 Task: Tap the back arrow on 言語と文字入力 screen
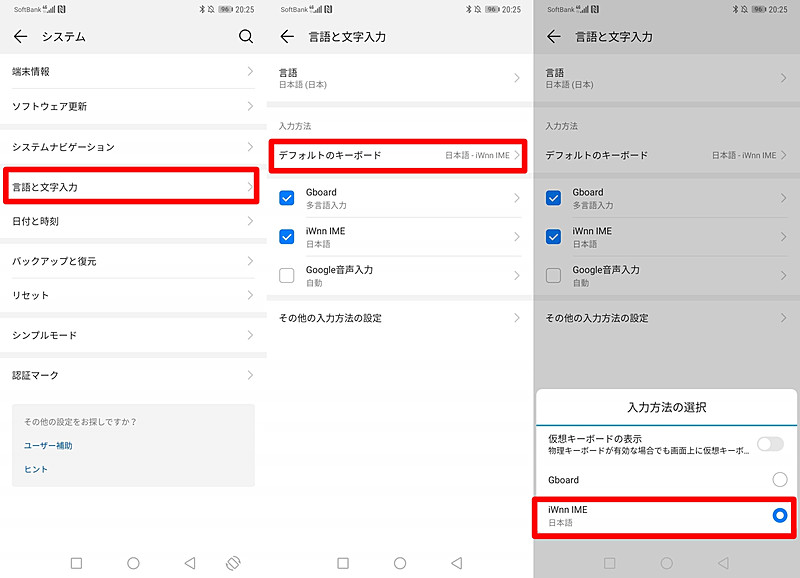[x=290, y=36]
